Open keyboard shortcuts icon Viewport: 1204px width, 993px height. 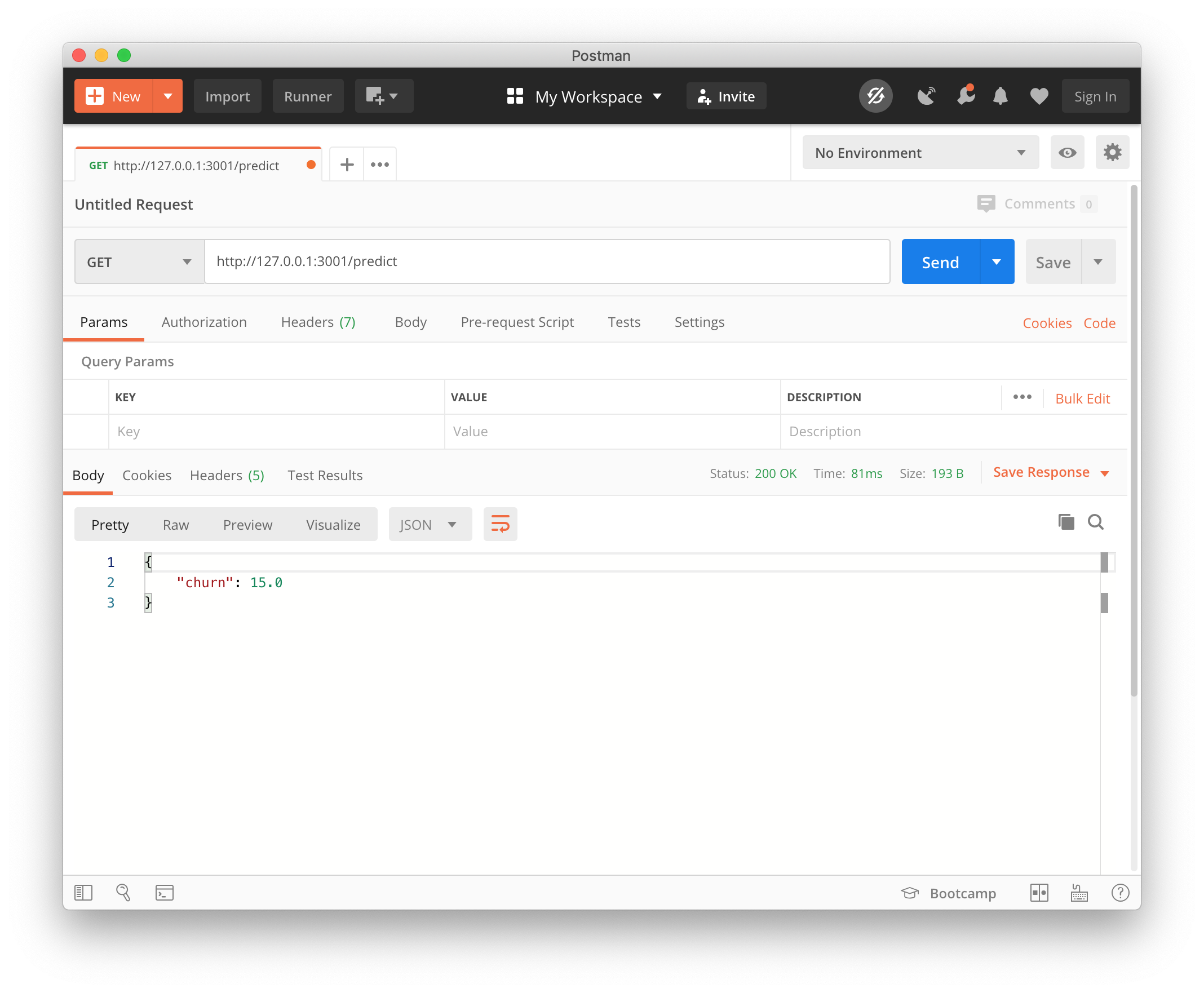coord(1079,892)
